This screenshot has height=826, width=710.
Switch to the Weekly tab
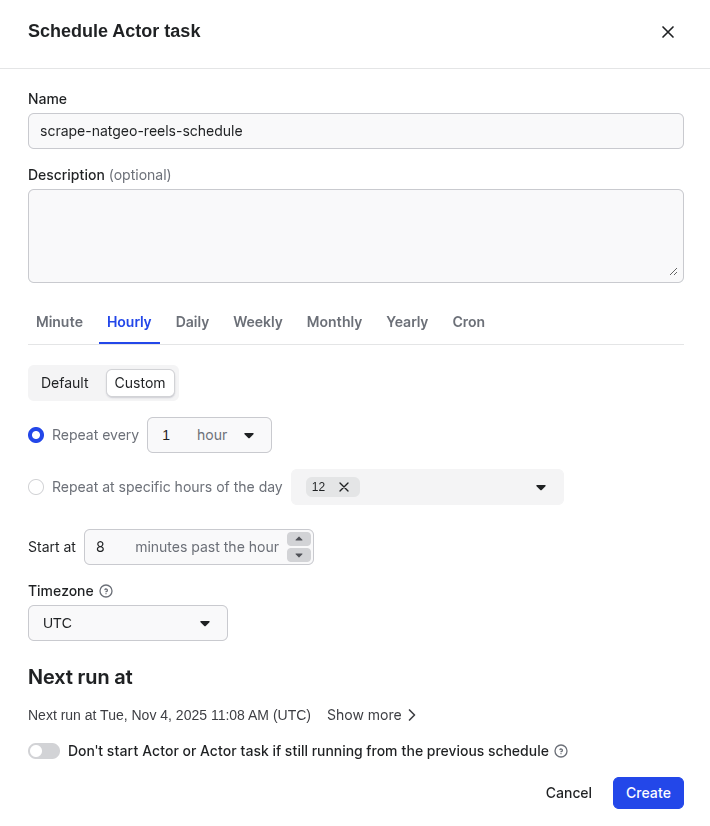coord(257,322)
